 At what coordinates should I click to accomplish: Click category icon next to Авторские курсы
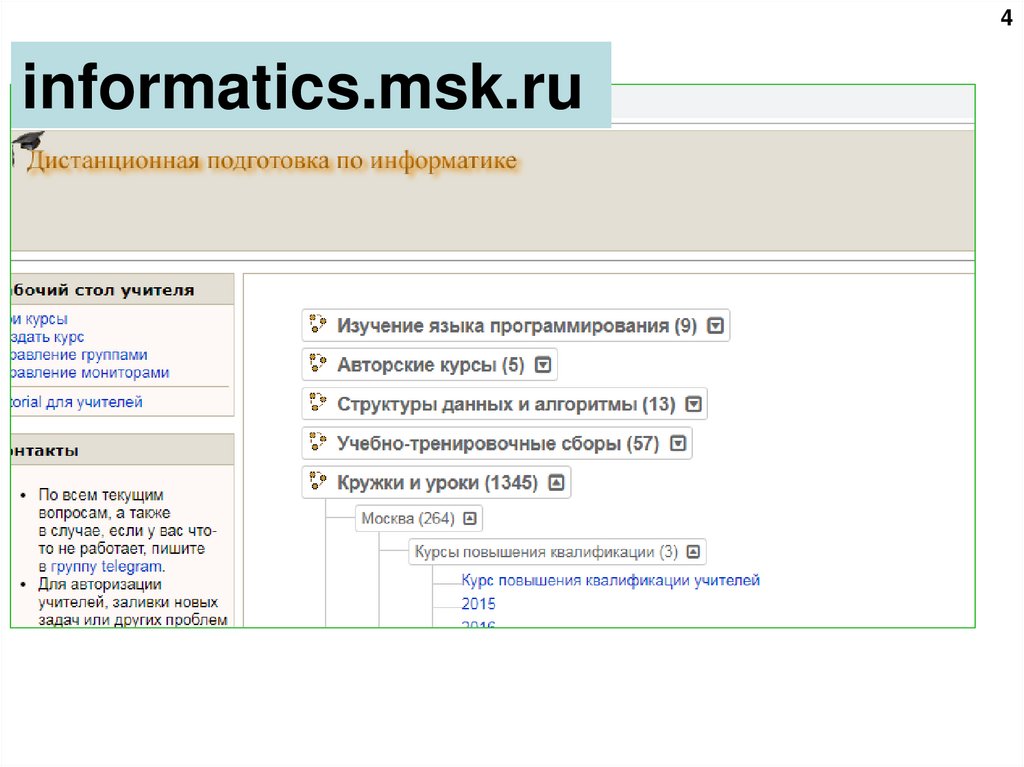(x=318, y=364)
